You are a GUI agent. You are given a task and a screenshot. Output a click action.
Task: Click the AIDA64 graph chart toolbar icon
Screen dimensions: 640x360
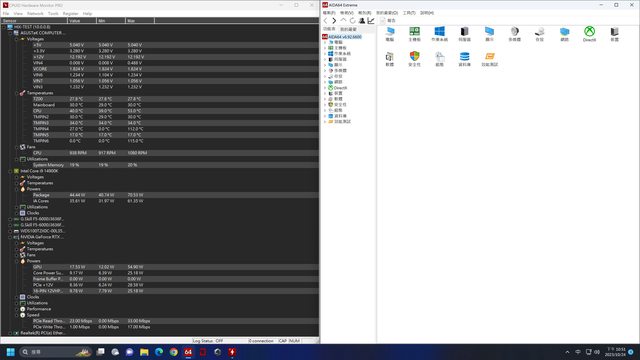(x=371, y=20)
